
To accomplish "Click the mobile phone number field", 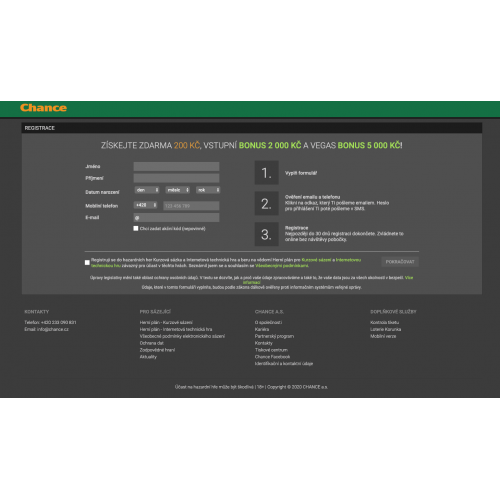I will pos(191,206).
